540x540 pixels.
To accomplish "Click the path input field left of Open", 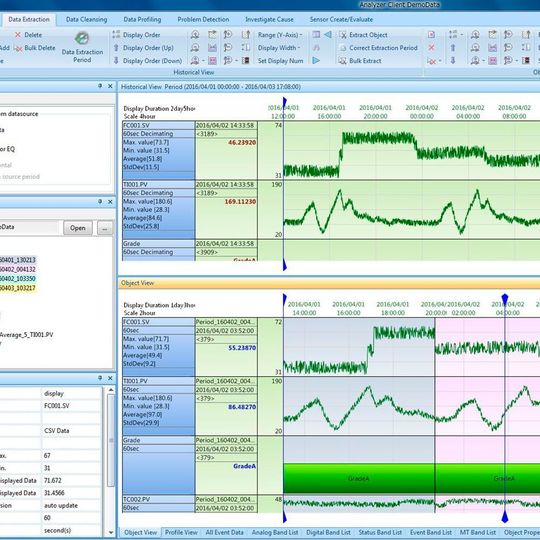I will 29,227.
